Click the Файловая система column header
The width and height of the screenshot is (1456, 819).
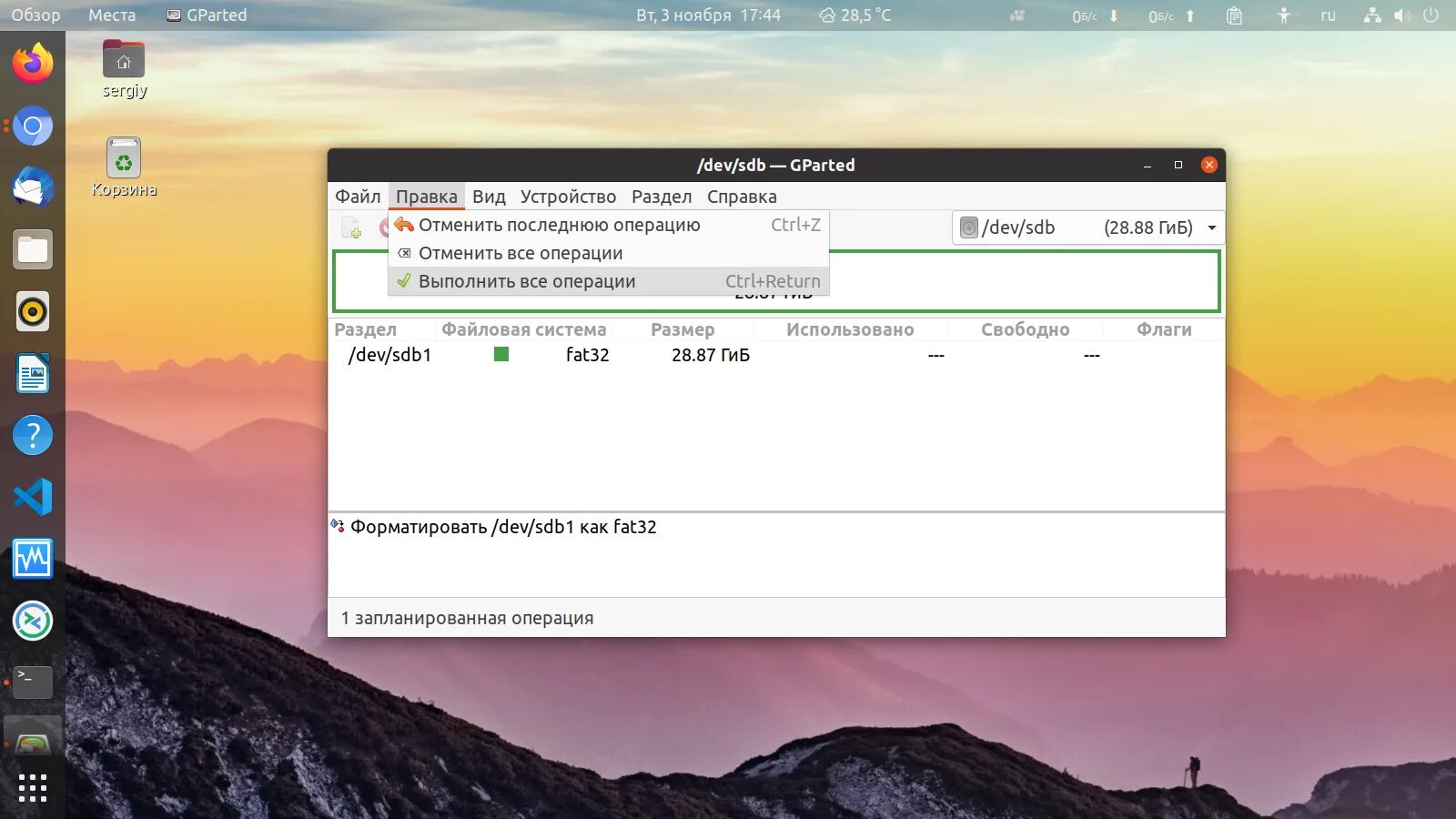click(524, 329)
